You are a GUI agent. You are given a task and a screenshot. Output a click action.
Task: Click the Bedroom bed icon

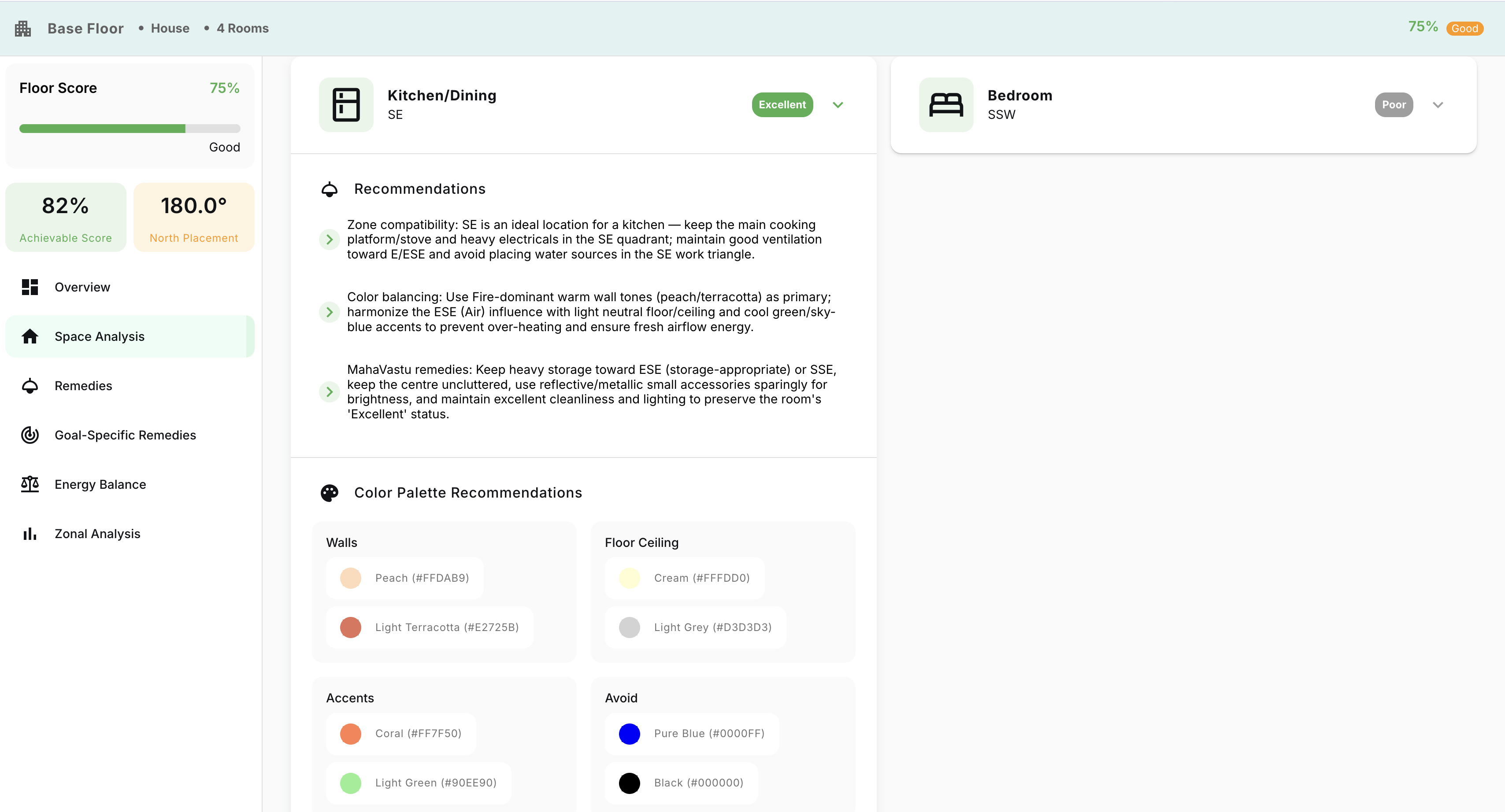coord(945,104)
